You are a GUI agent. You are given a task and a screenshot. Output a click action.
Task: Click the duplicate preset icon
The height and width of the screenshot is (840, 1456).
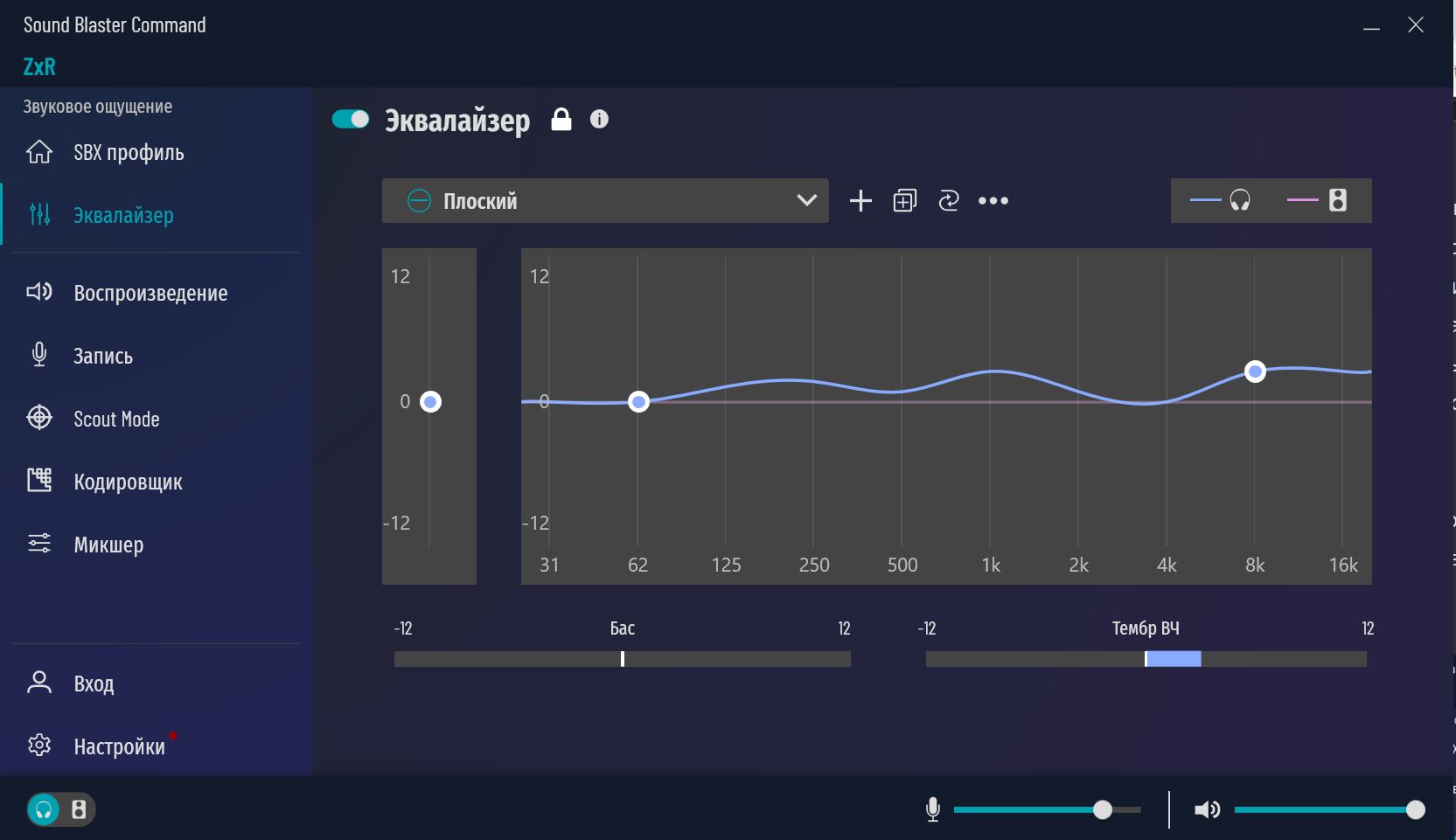[x=904, y=201]
